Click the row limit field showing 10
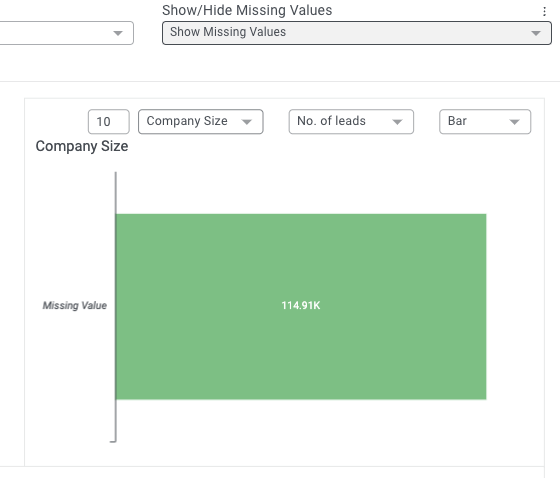This screenshot has height=478, width=560. click(x=109, y=121)
